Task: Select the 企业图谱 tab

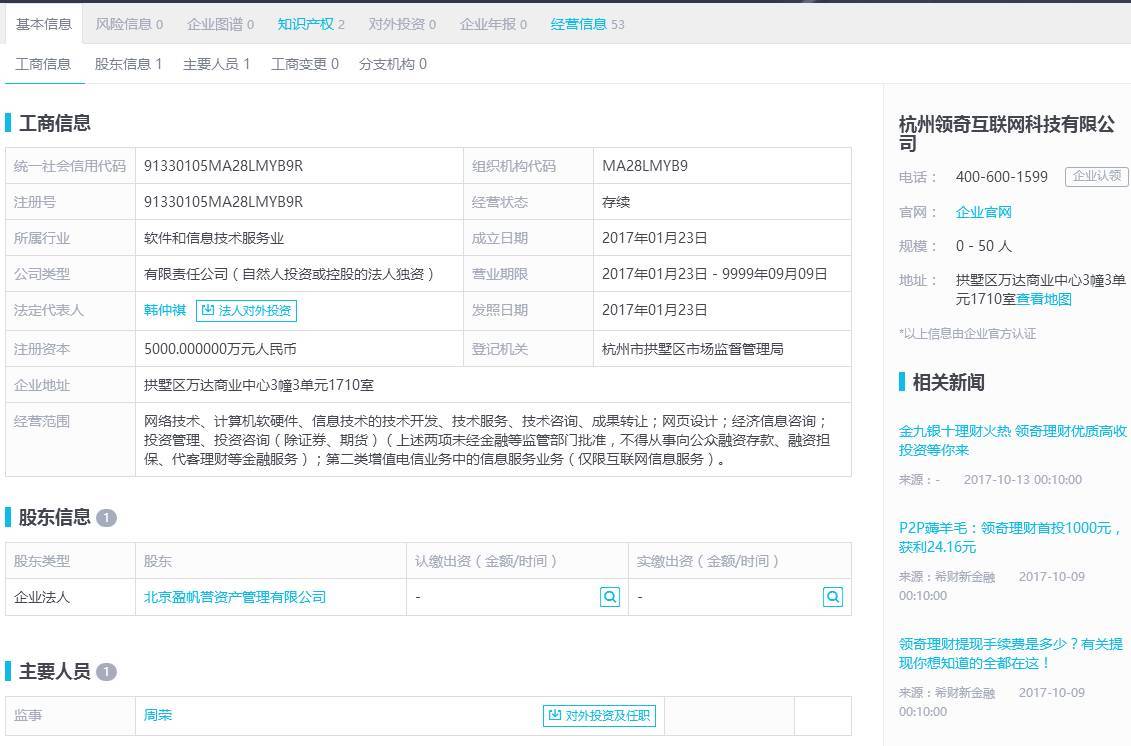Action: [220, 24]
